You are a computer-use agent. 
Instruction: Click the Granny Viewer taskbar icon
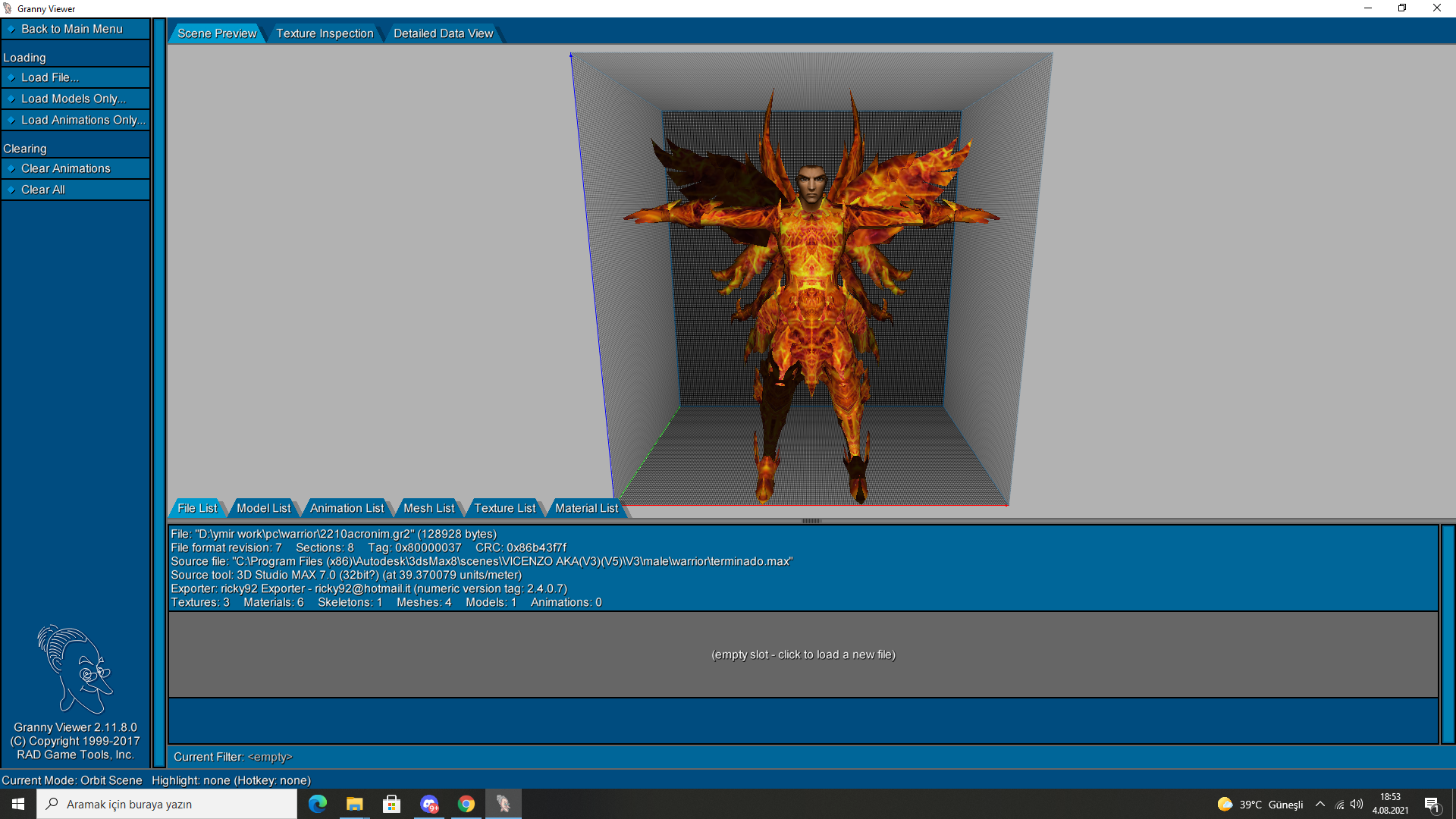pos(504,804)
